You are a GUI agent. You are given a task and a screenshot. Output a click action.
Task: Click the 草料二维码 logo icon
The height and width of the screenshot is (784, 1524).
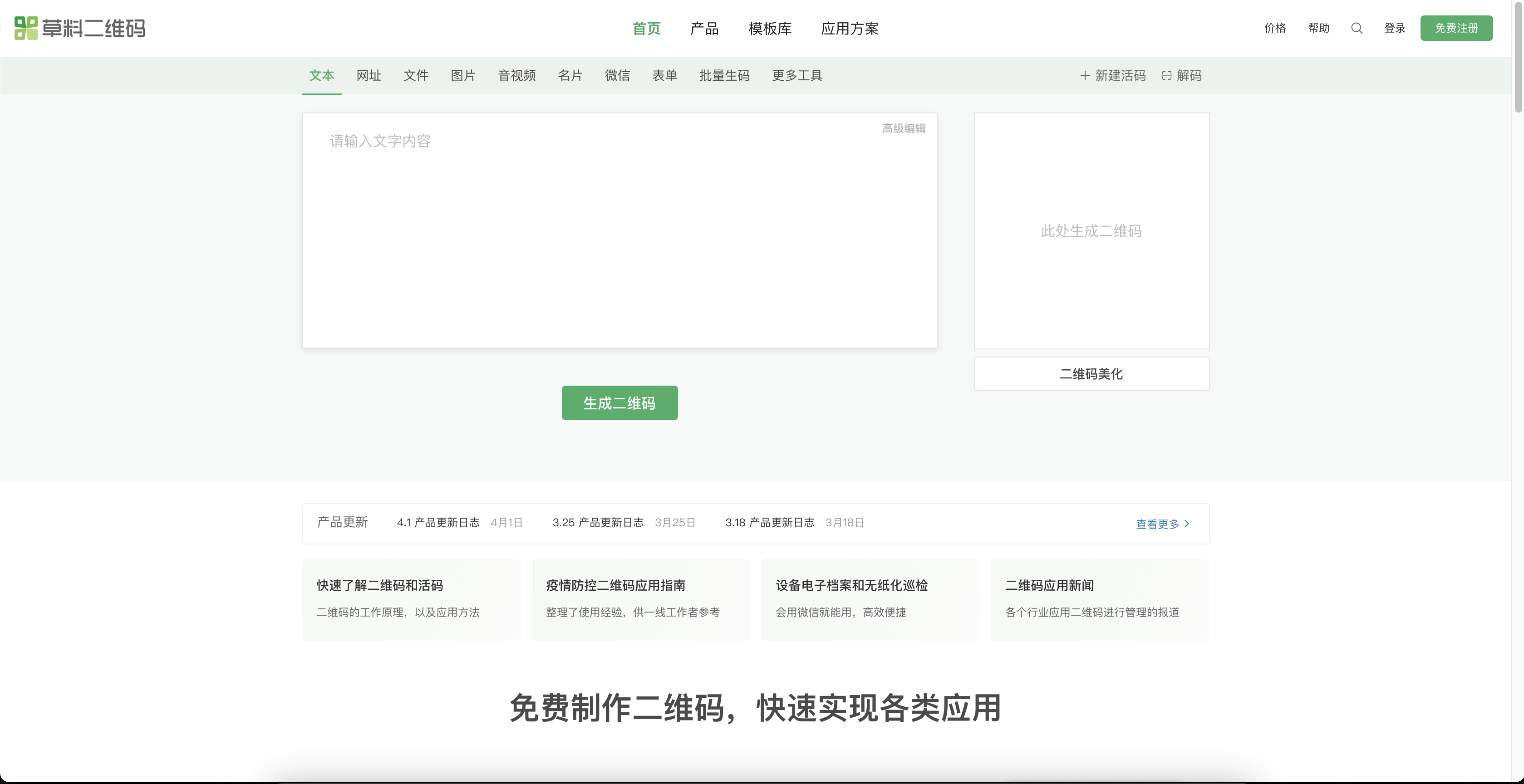[x=26, y=28]
